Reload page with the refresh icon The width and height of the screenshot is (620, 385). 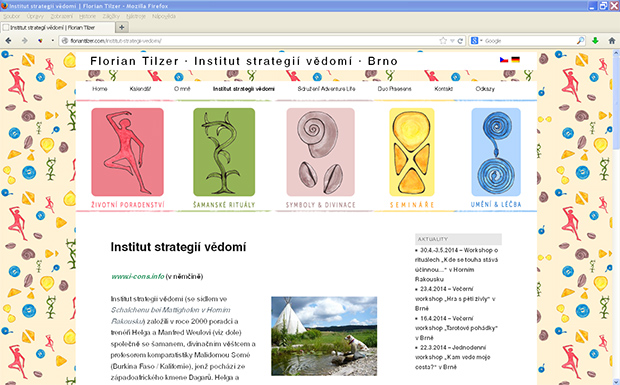coord(460,41)
